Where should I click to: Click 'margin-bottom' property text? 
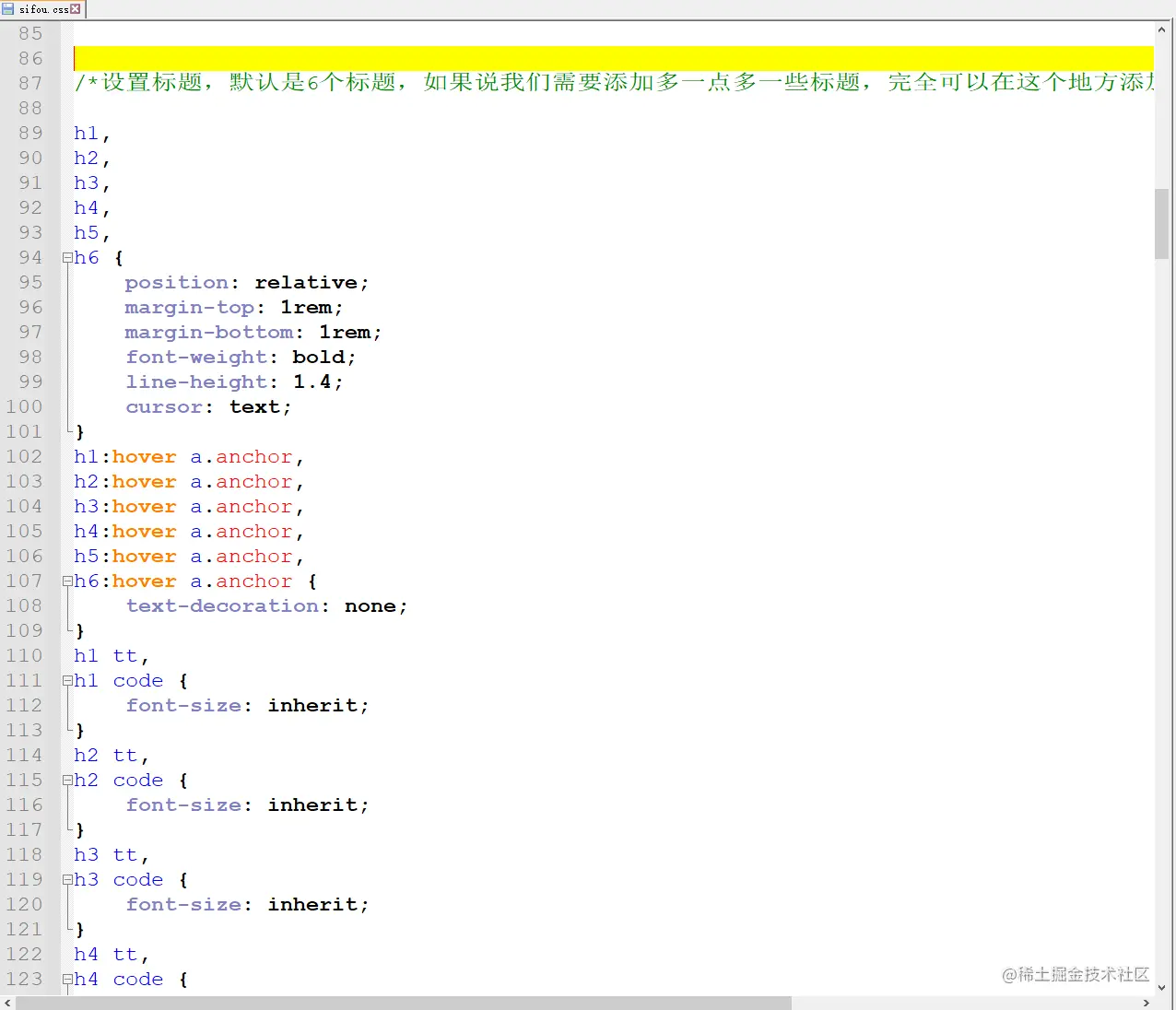[x=209, y=333]
